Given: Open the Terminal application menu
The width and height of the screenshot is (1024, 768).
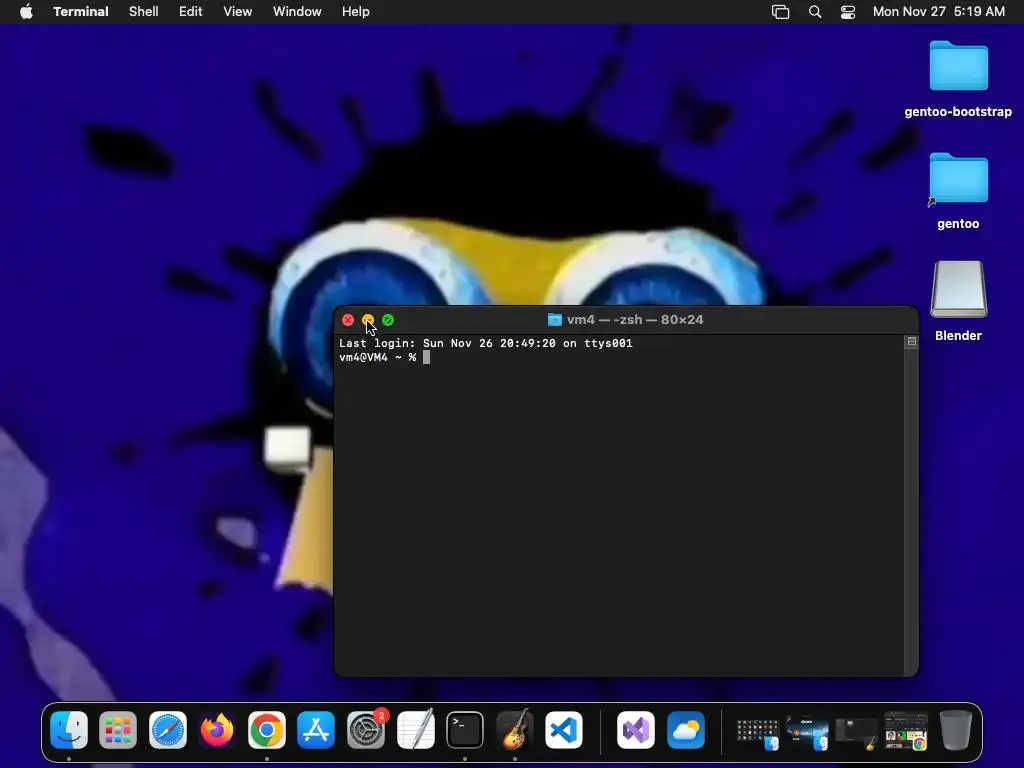Looking at the screenshot, I should [x=81, y=12].
